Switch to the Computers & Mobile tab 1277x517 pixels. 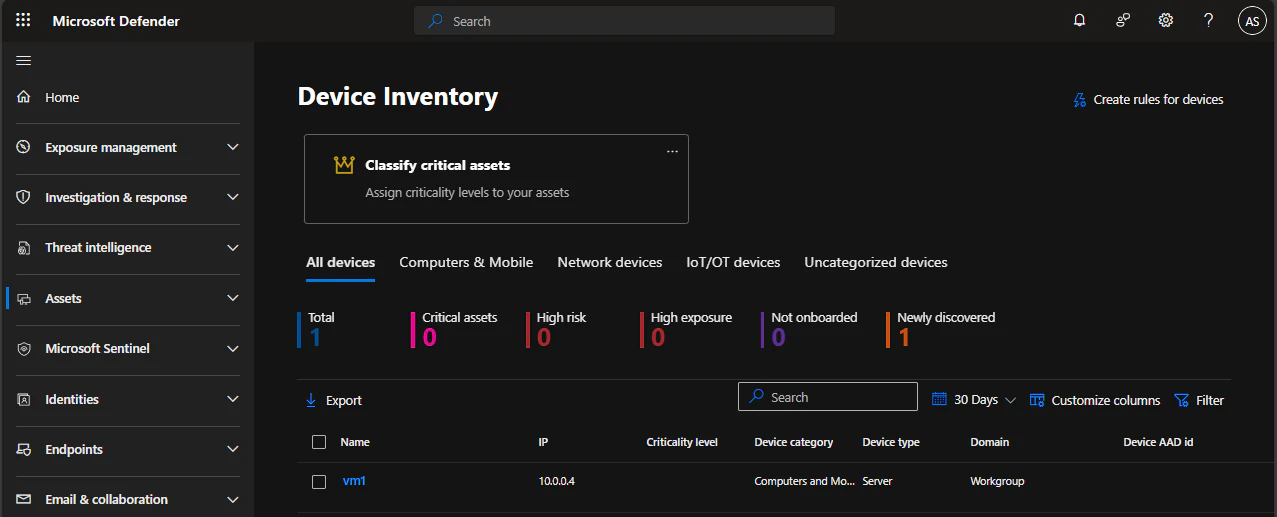(466, 262)
